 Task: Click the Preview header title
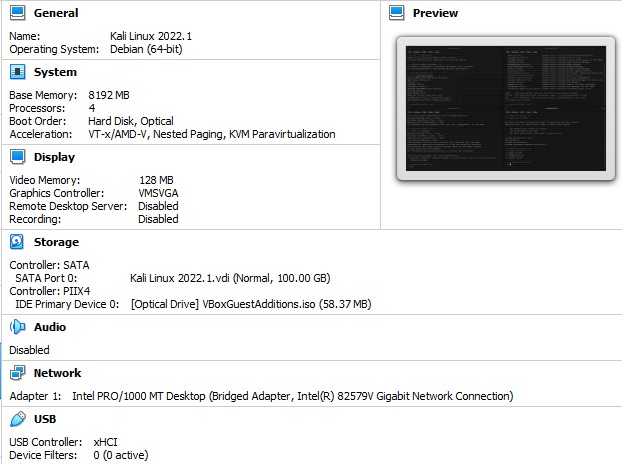pos(435,13)
